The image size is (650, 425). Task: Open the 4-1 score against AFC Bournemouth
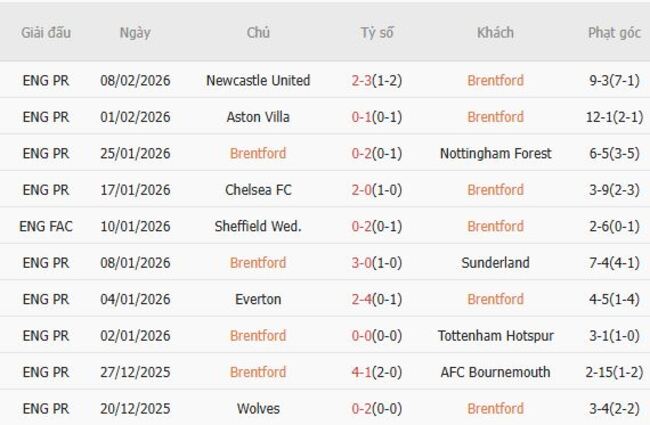pos(362,372)
